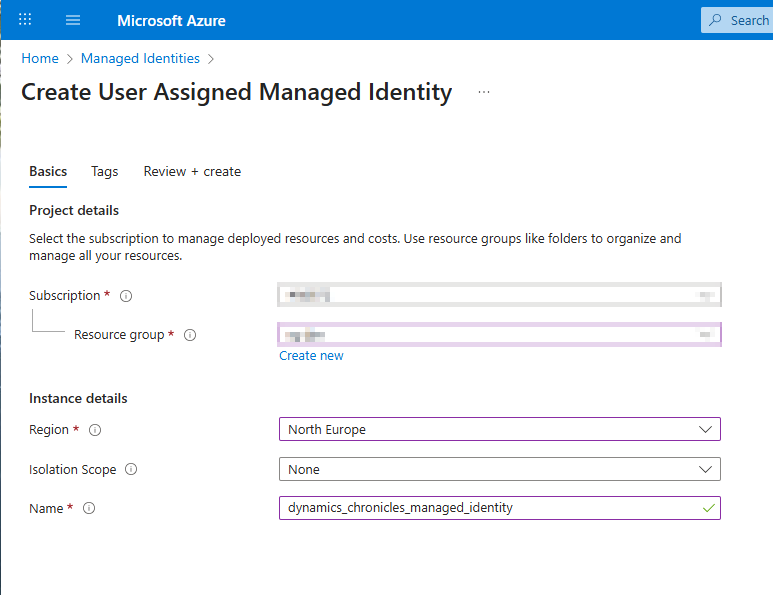Show info tooltip for Subscription
This screenshot has height=595, width=773.
click(126, 296)
